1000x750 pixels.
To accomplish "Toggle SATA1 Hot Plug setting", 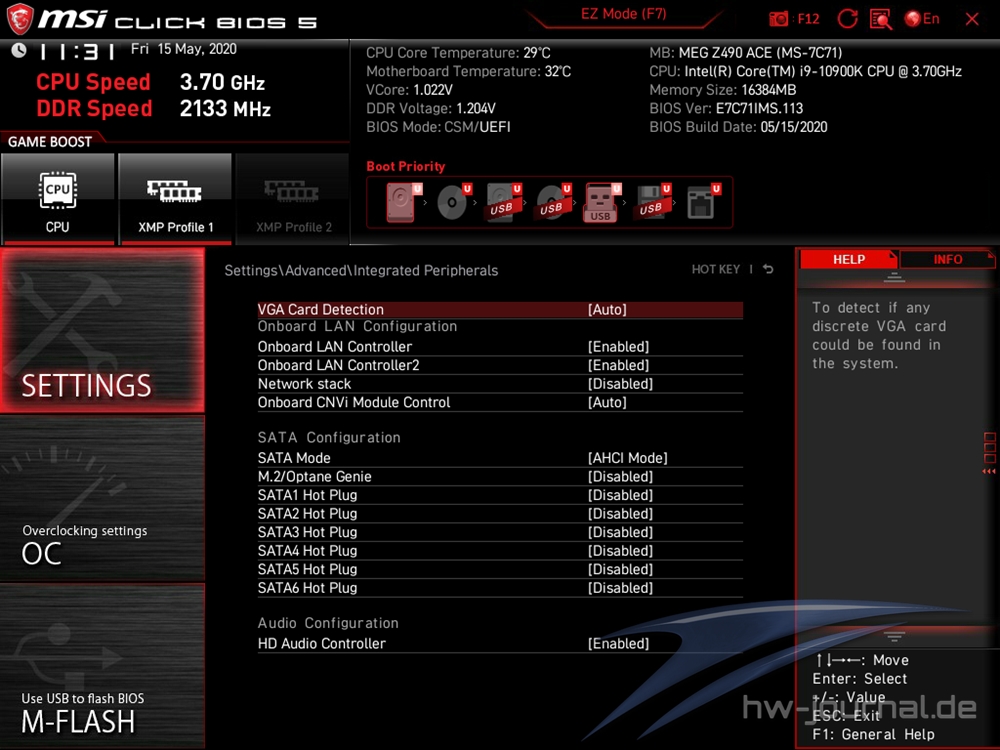I will 500,495.
